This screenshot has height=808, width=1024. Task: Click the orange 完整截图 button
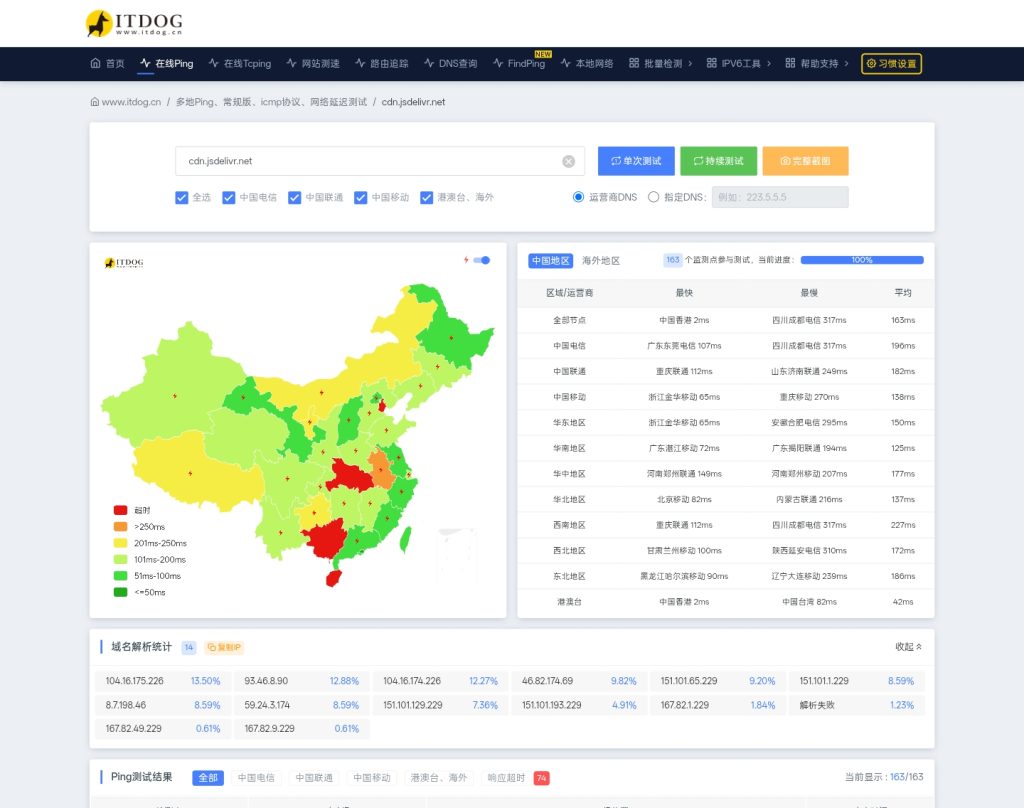[805, 161]
